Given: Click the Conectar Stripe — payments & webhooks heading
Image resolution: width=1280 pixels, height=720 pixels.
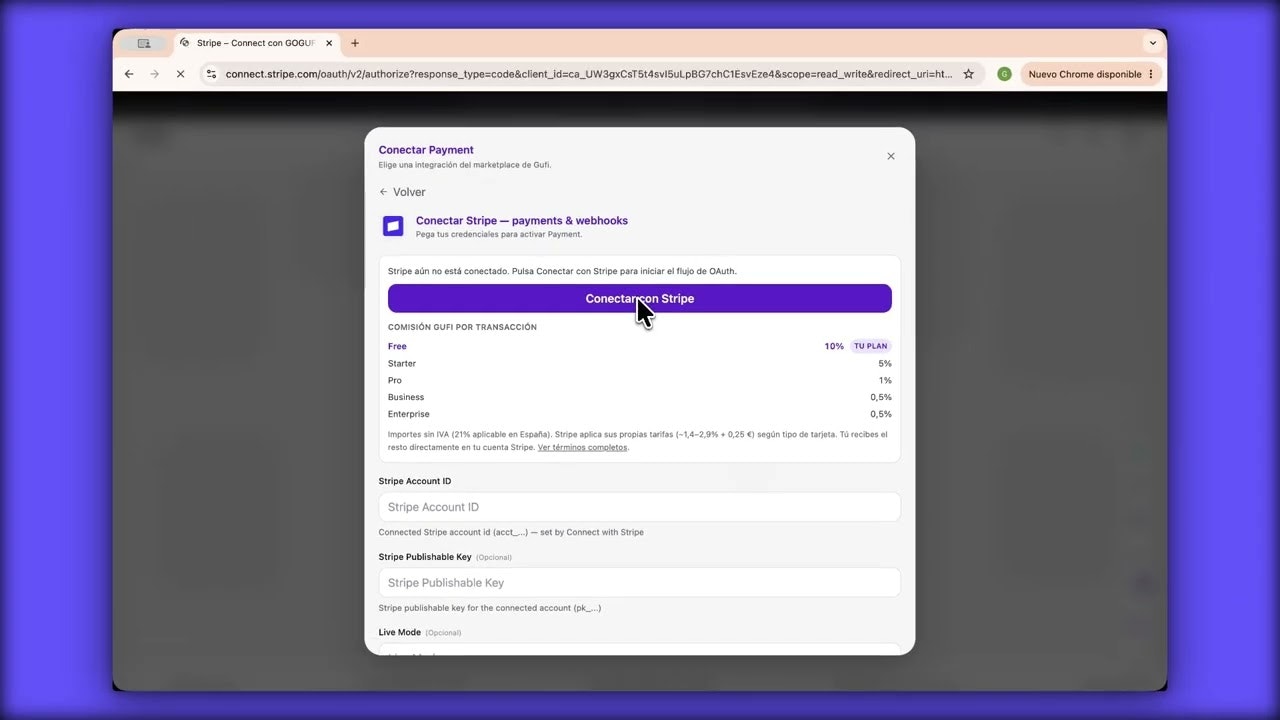Looking at the screenshot, I should 522,220.
